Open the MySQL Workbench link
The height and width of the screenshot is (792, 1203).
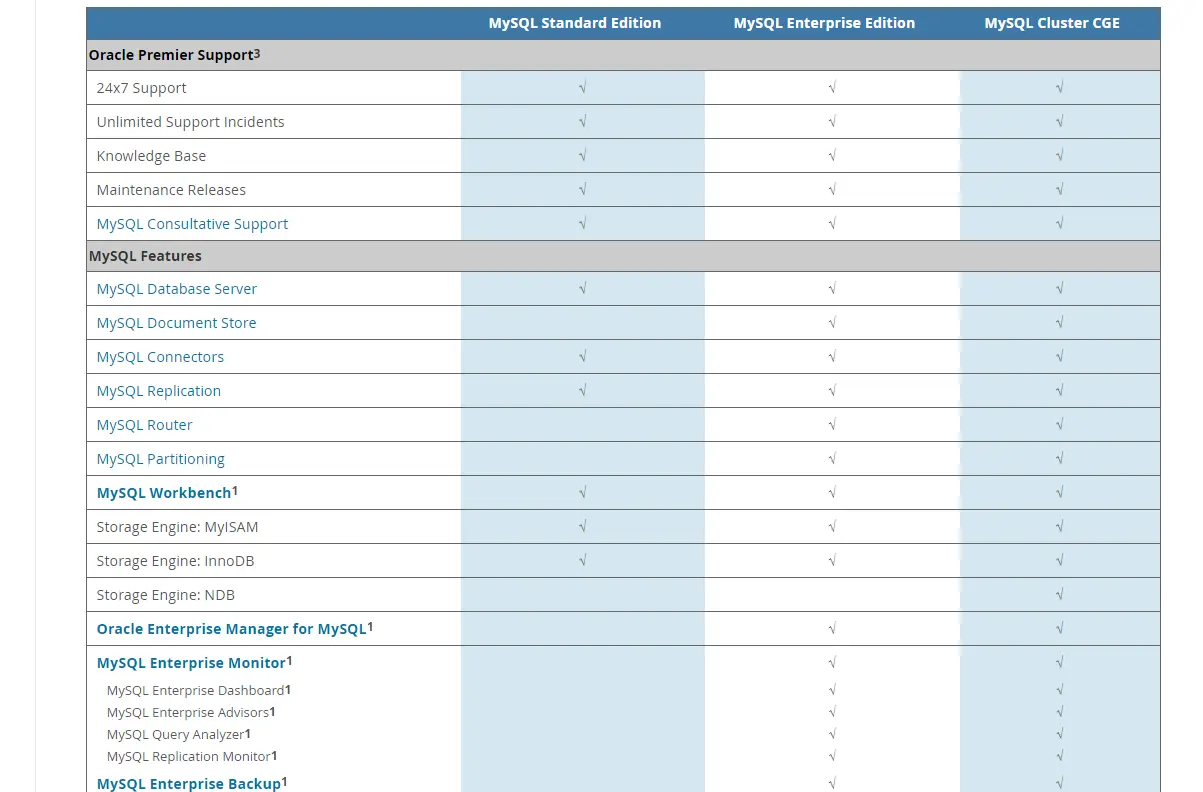click(164, 493)
